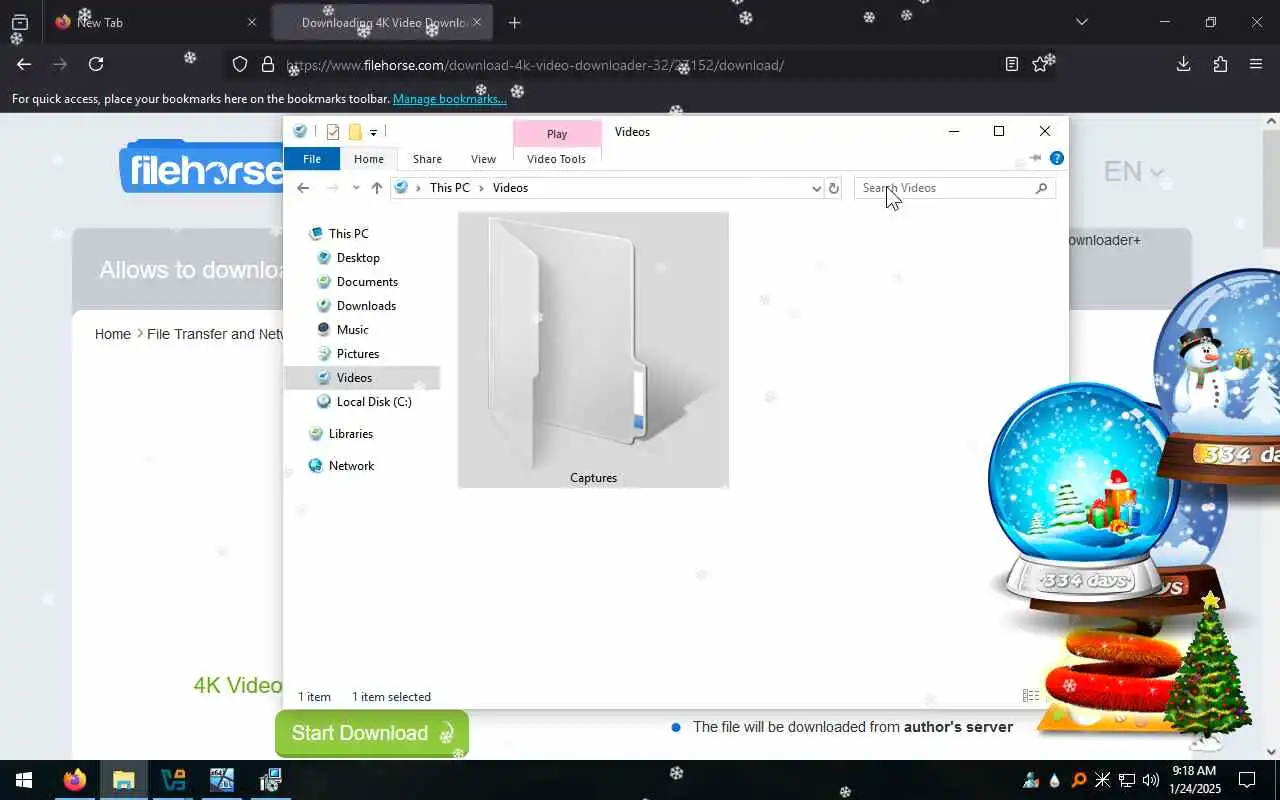Switch to the Share ribbon tab
1280x800 pixels.
pyautogui.click(x=427, y=159)
